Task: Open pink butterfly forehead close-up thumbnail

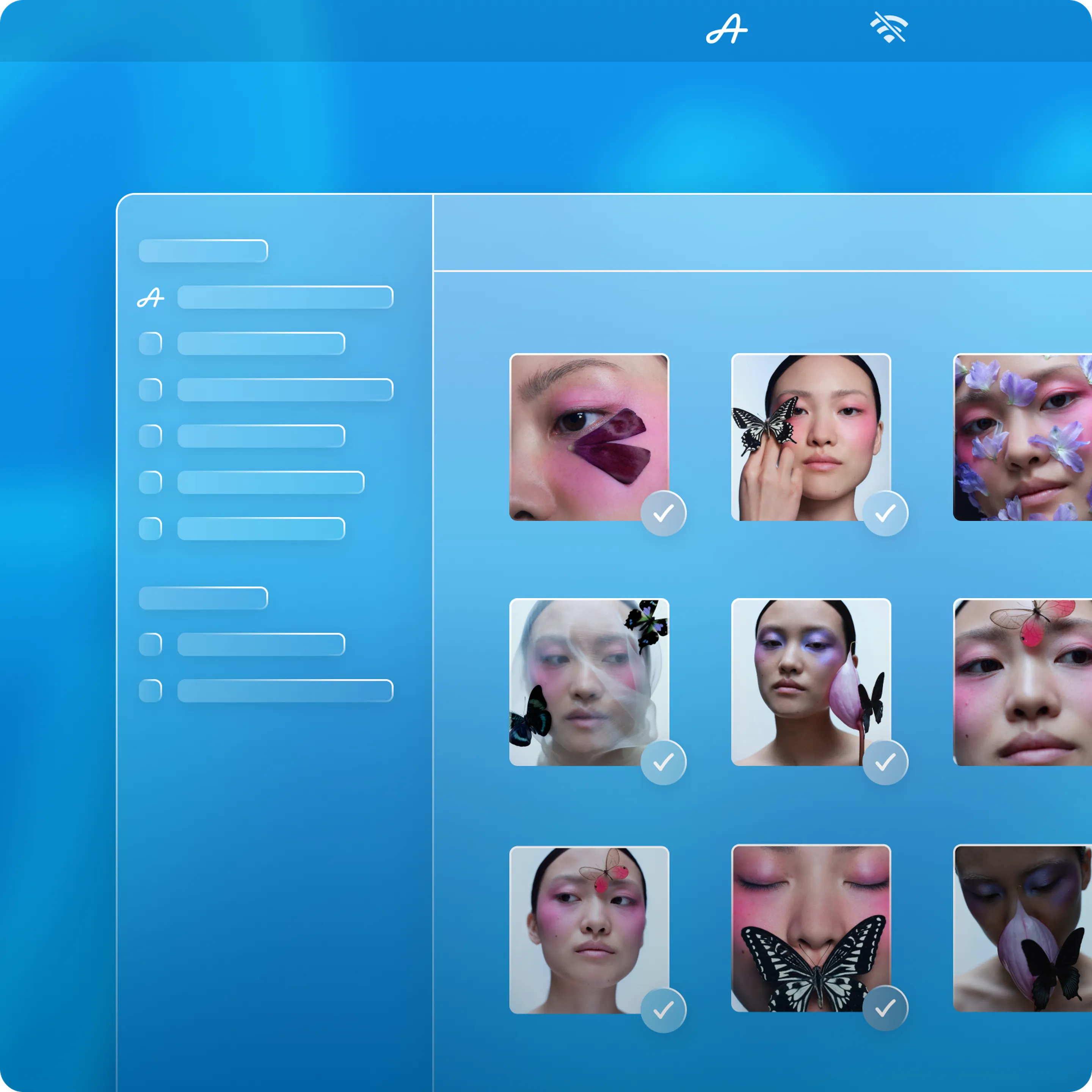Action: pyautogui.click(x=1022, y=682)
